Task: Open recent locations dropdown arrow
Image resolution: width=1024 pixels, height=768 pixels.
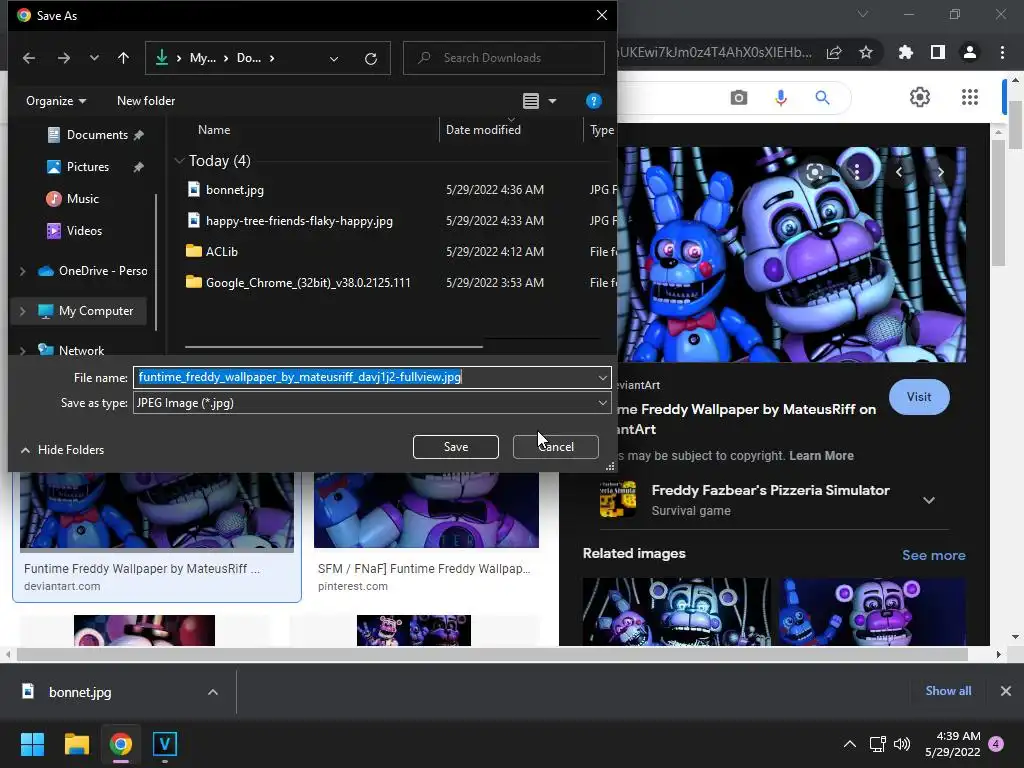Action: pyautogui.click(x=94, y=58)
